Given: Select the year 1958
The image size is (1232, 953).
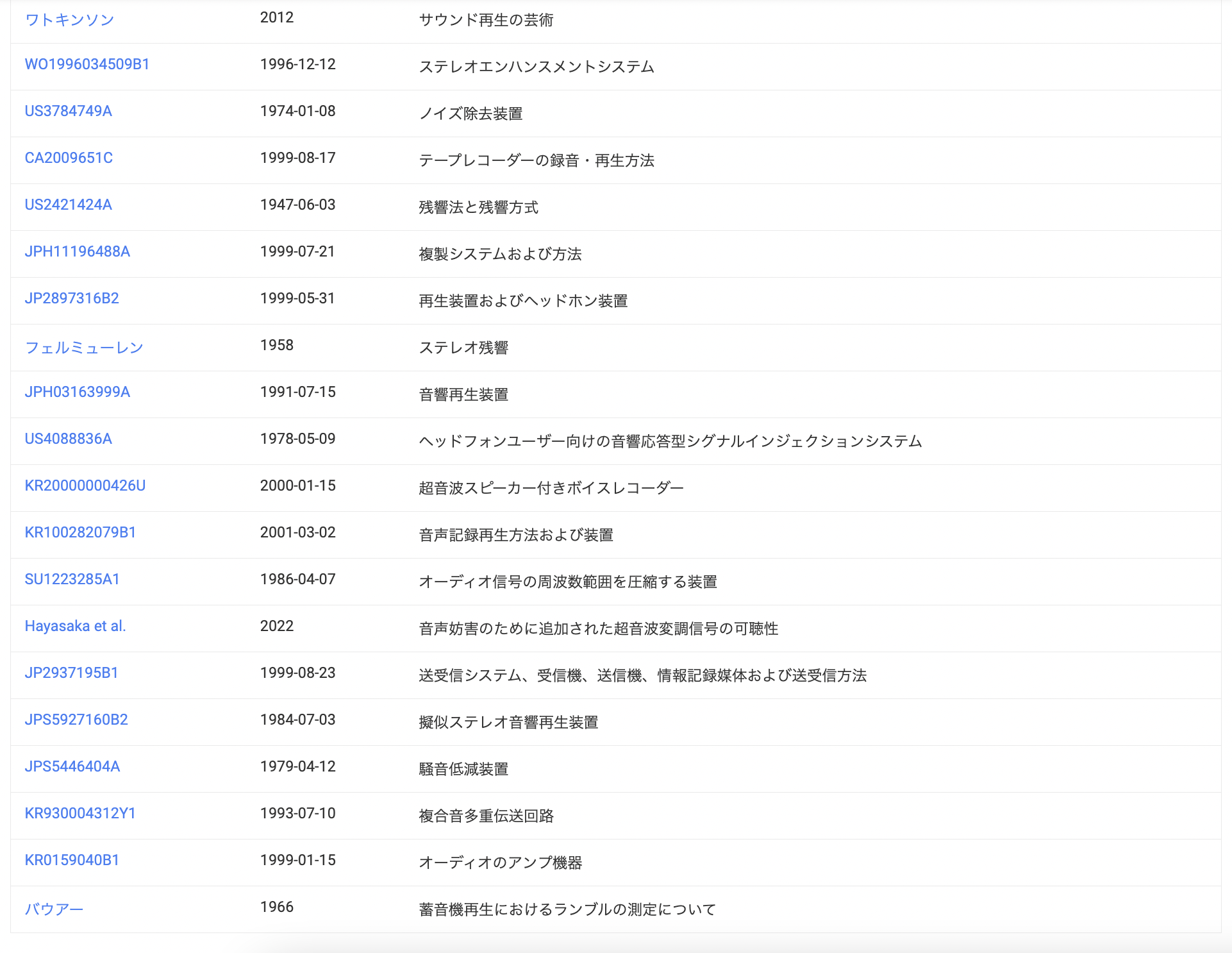Looking at the screenshot, I should coord(277,345).
